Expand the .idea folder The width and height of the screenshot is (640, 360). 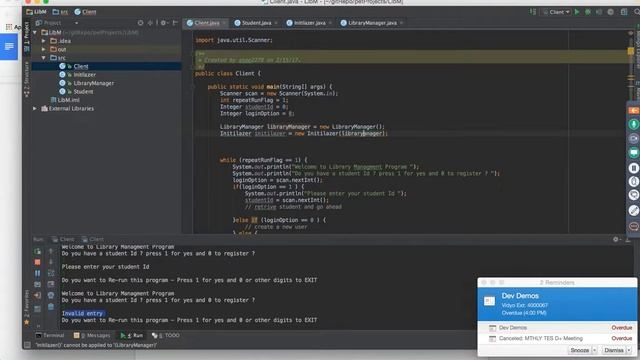44,41
